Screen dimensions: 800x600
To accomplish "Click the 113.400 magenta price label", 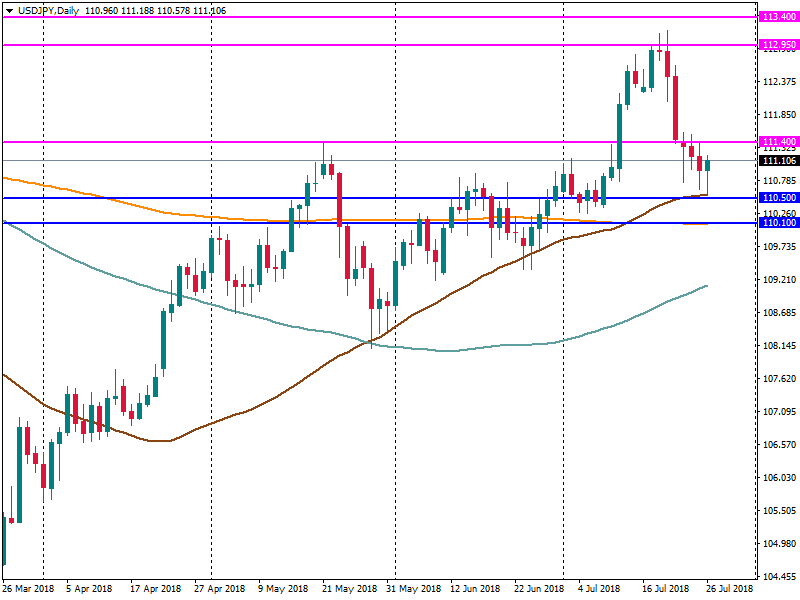I will [x=779, y=17].
